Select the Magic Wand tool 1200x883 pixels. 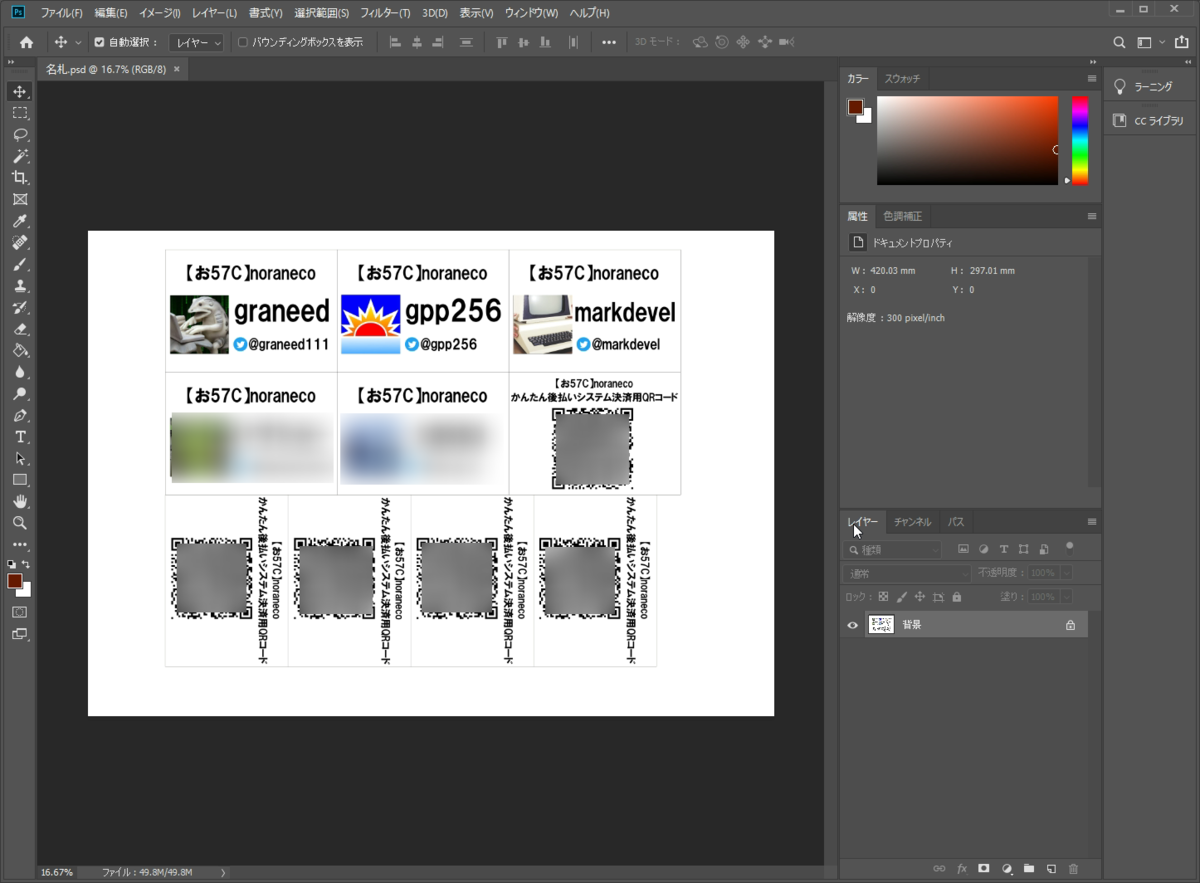pos(20,157)
